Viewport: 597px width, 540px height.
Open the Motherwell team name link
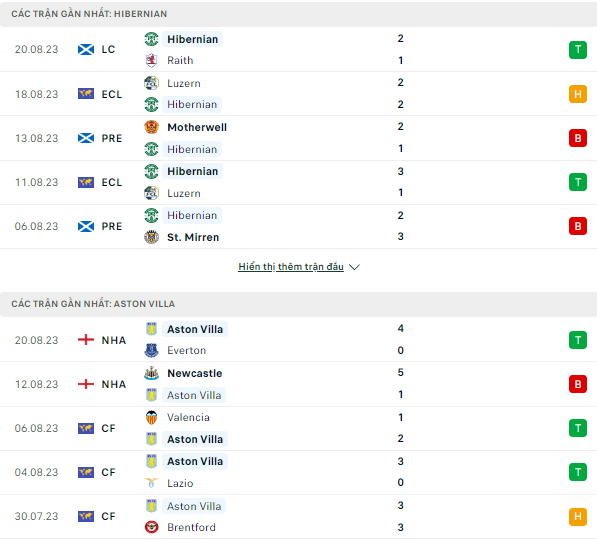tap(197, 127)
